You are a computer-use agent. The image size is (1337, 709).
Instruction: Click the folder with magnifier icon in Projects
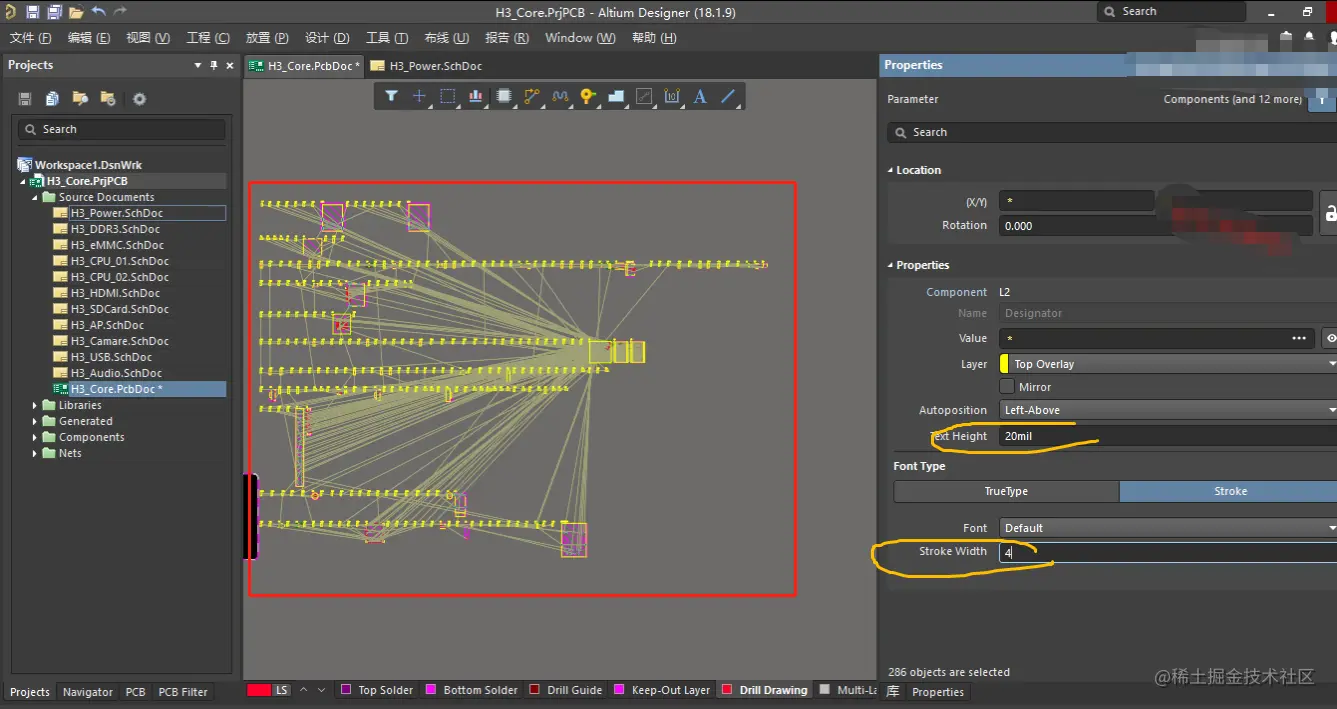80,99
